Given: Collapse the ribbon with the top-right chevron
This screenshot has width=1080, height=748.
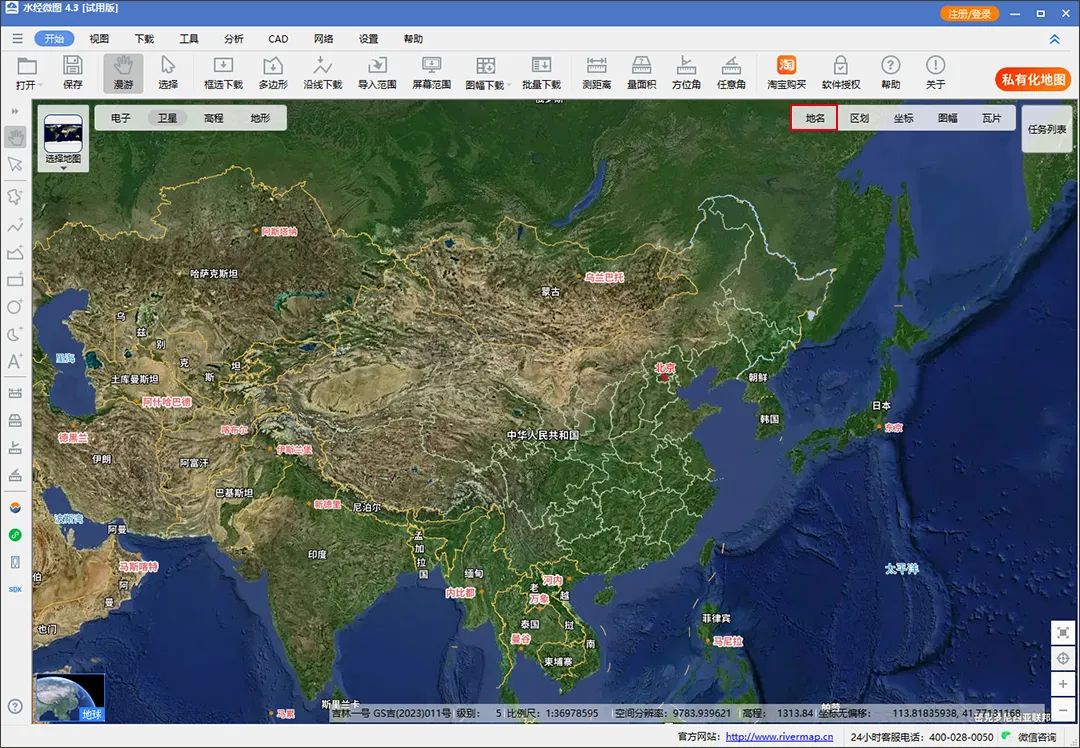Looking at the screenshot, I should [1054, 39].
